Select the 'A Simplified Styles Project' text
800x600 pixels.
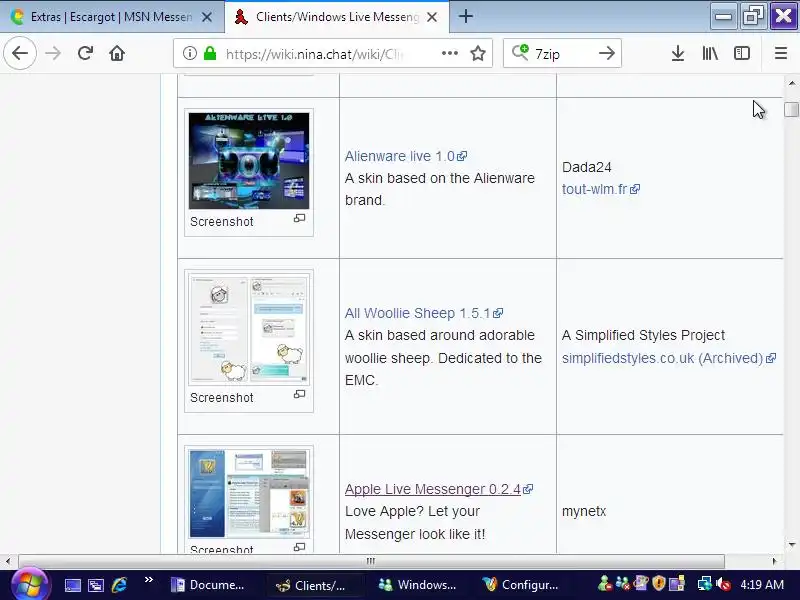pyautogui.click(x=643, y=335)
